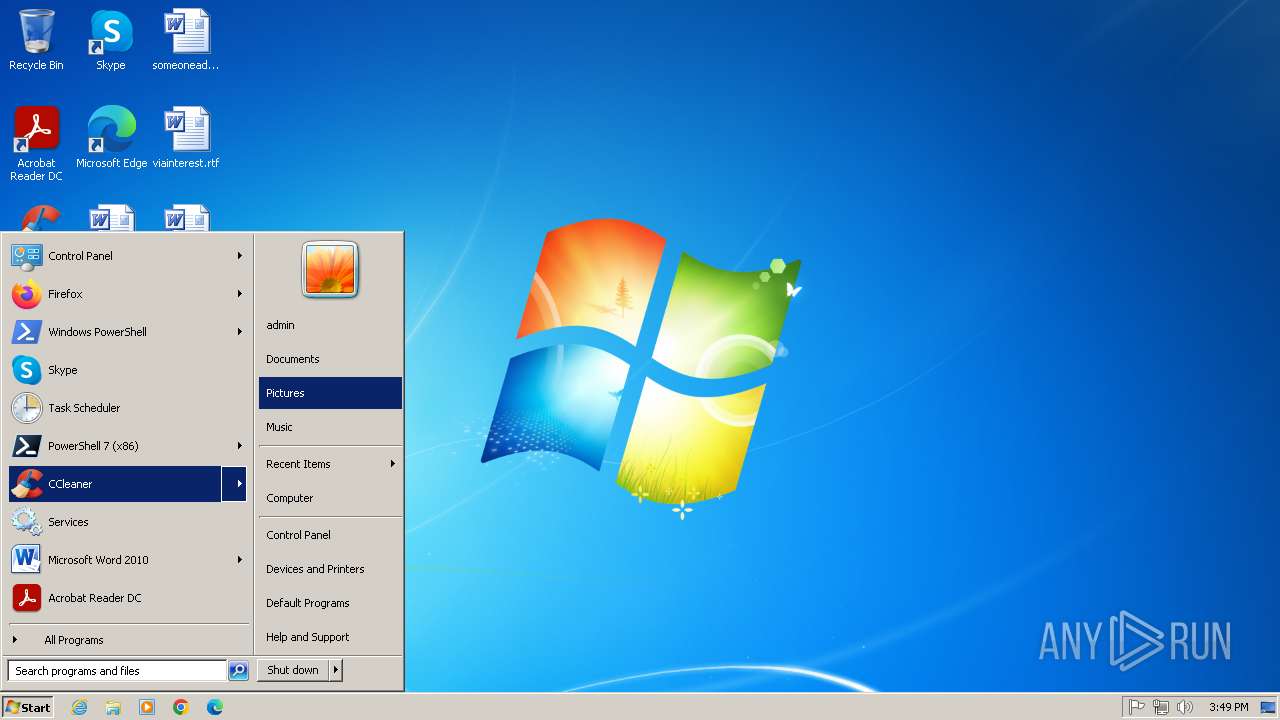The image size is (1280, 720).
Task: Open Skype desktop shortcut
Action: pyautogui.click(x=111, y=40)
